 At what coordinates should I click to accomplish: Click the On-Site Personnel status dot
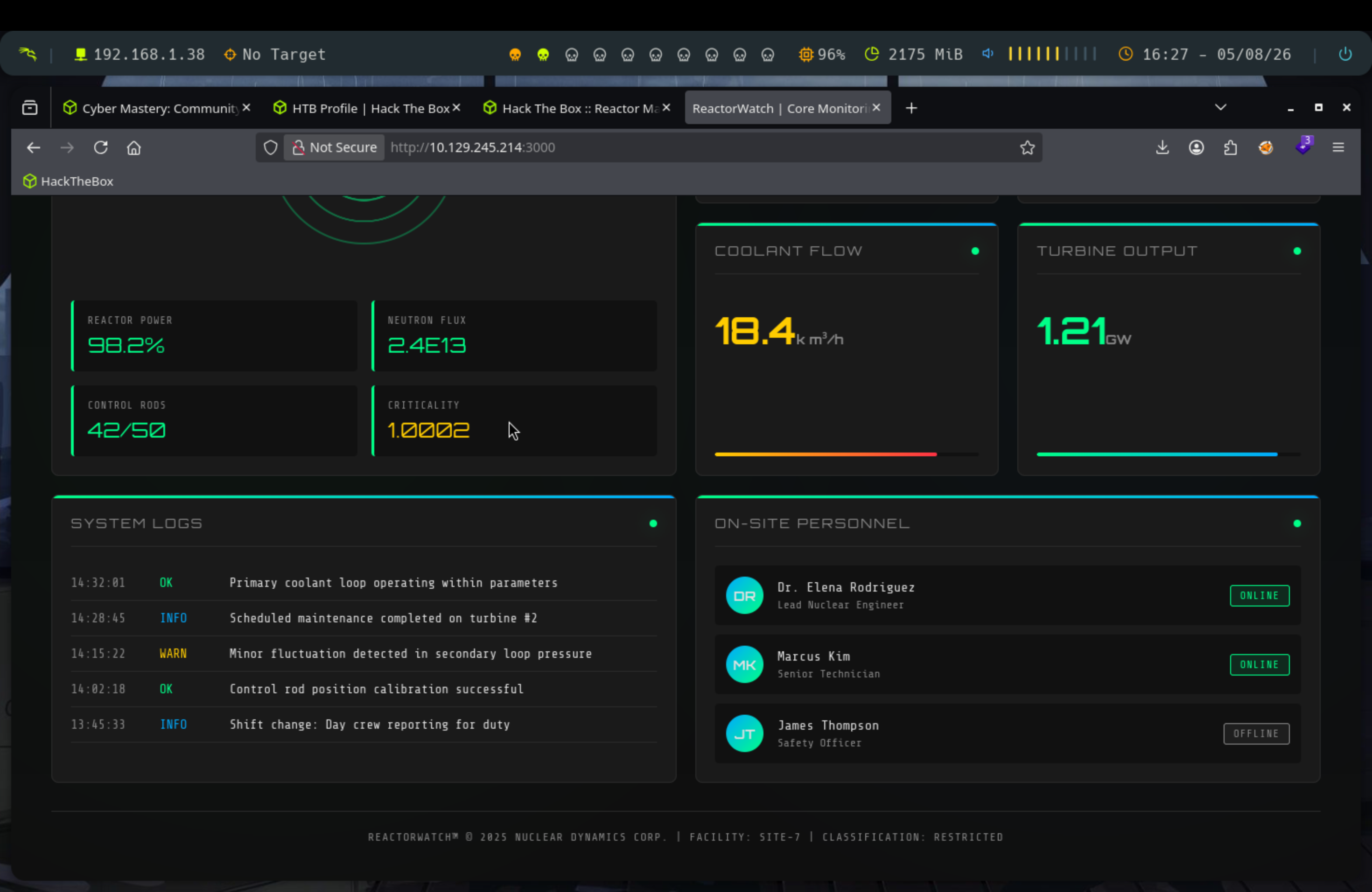click(1297, 523)
